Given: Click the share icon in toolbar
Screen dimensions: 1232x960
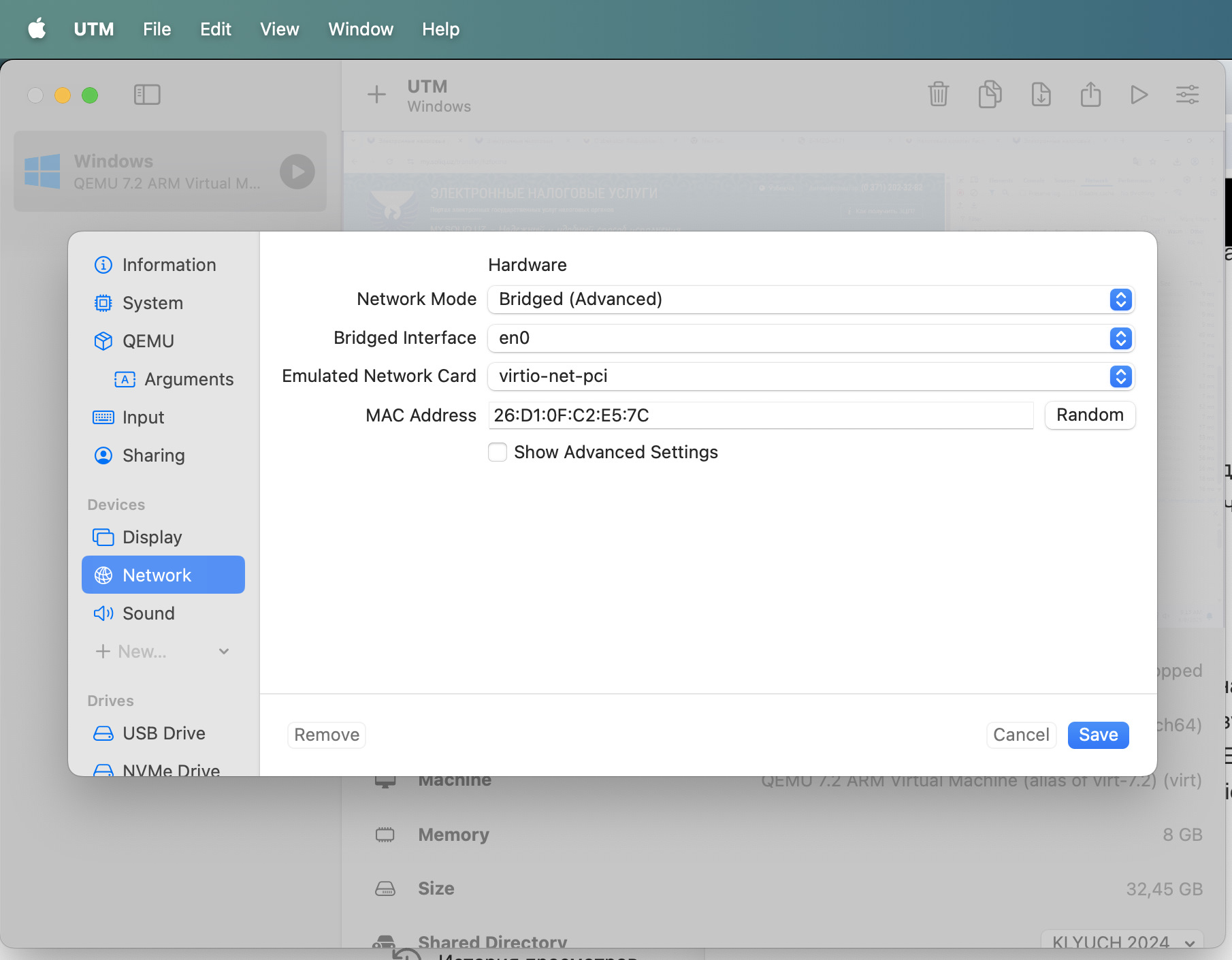Looking at the screenshot, I should point(1090,95).
